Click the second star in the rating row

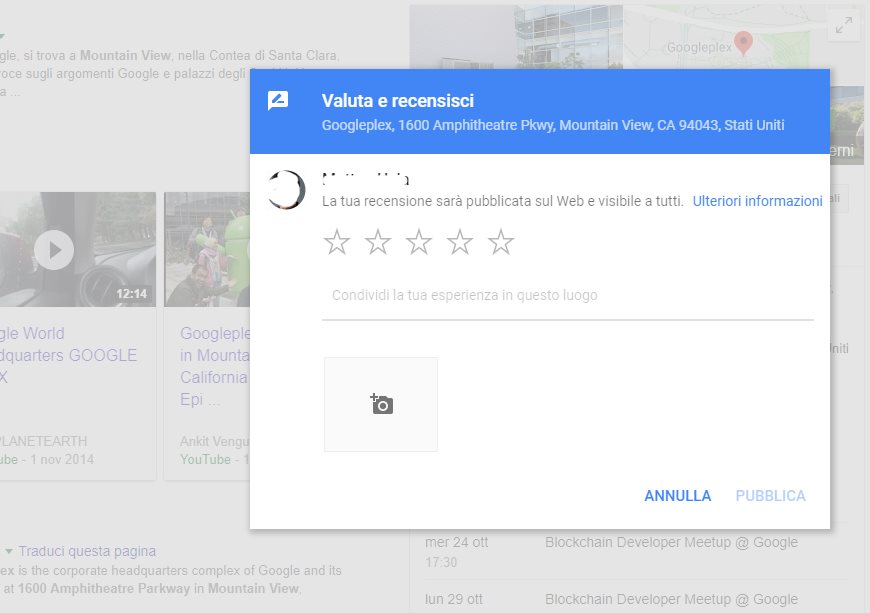tap(379, 241)
